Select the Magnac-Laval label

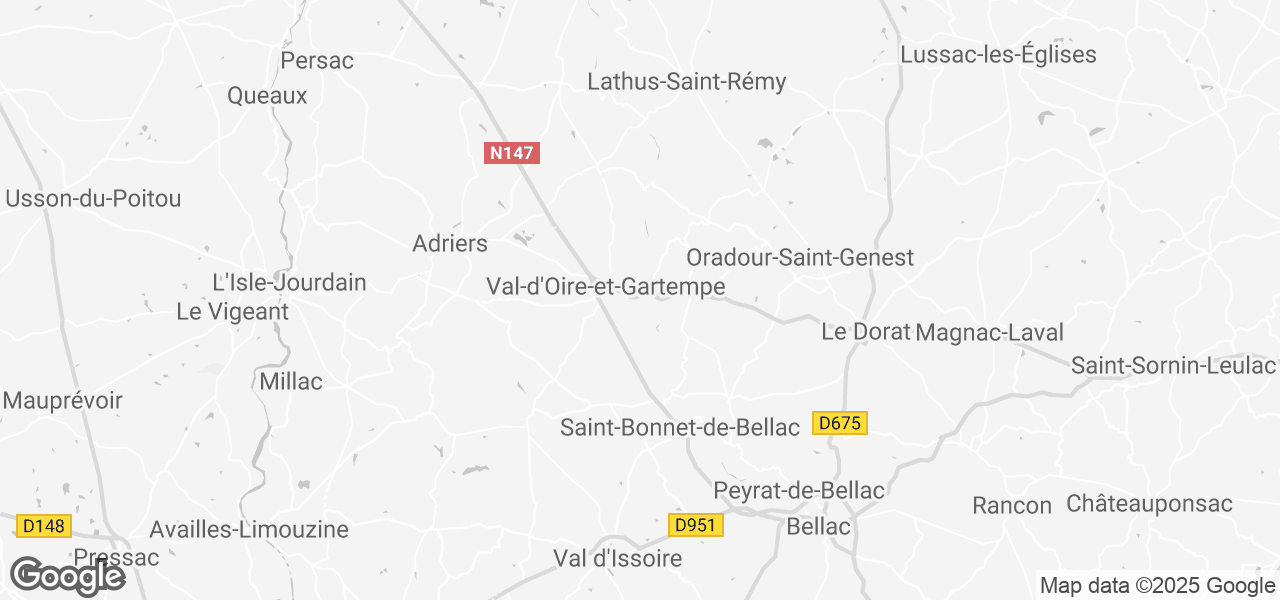tap(990, 332)
